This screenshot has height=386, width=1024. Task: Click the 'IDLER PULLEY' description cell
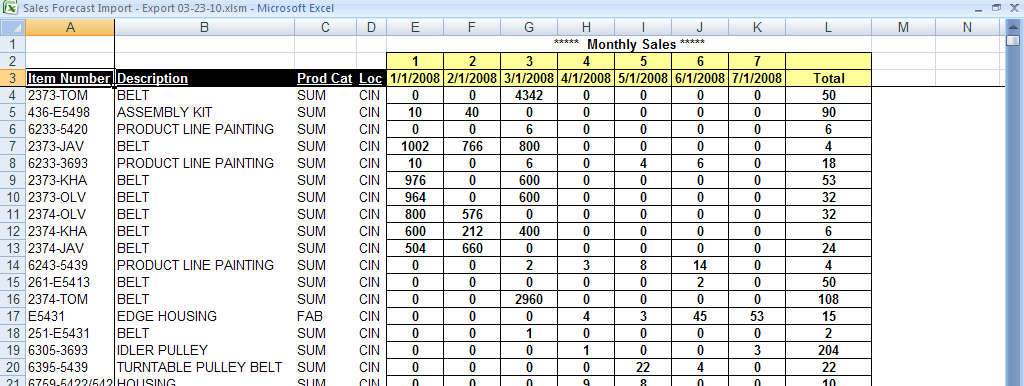pyautogui.click(x=204, y=350)
